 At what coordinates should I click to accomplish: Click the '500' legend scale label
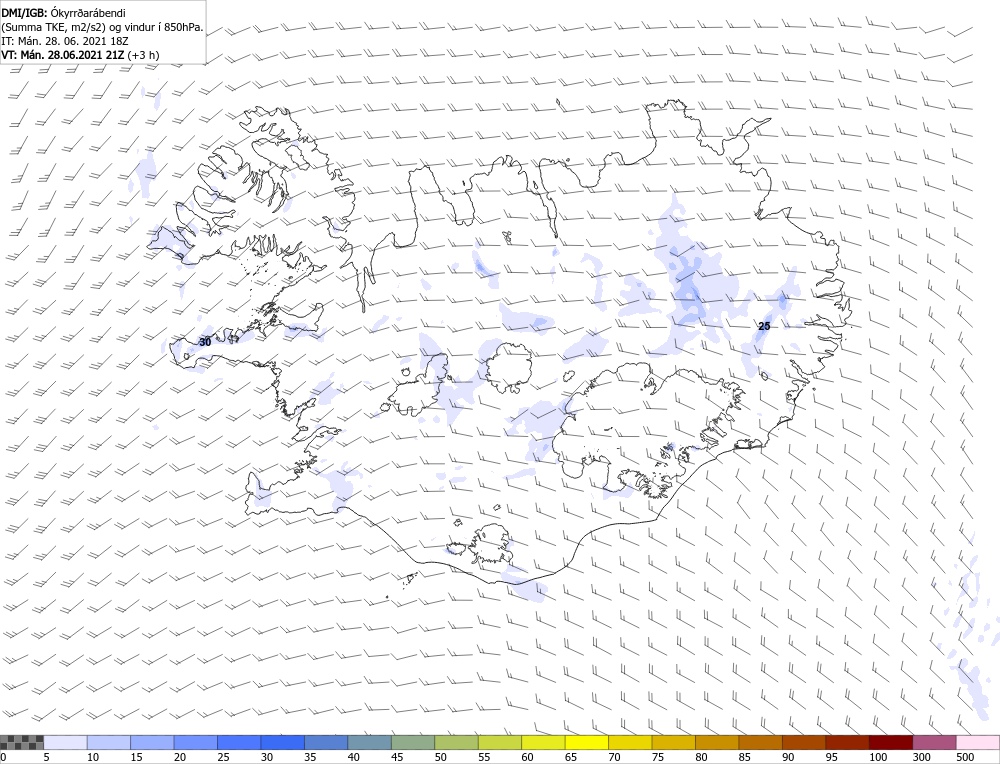[966, 757]
